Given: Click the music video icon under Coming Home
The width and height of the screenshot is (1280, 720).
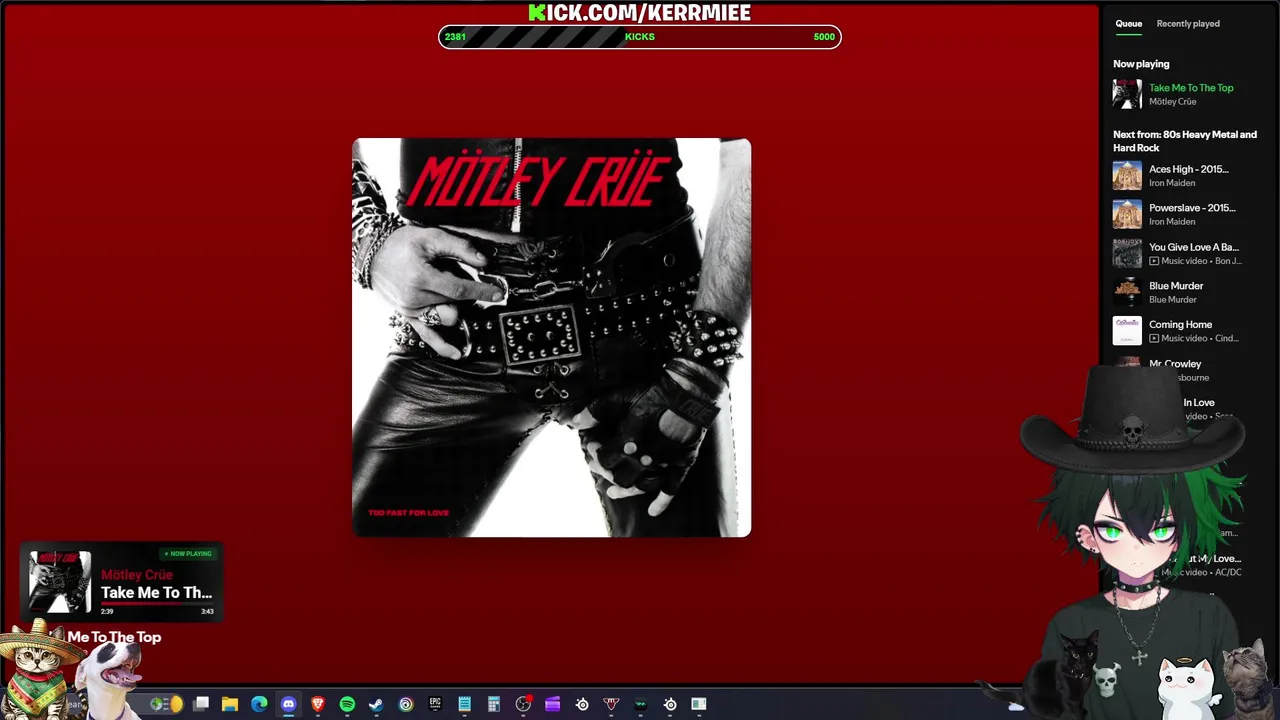Looking at the screenshot, I should (x=1154, y=339).
